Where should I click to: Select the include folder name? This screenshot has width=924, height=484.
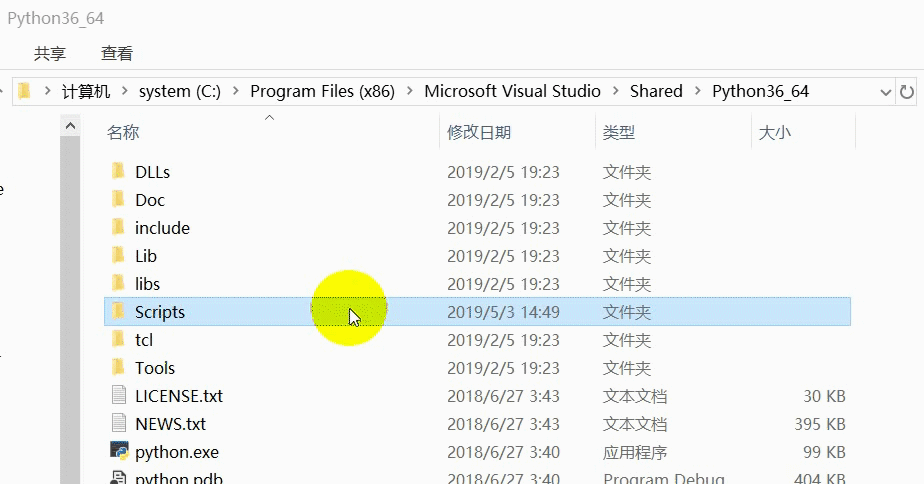[x=163, y=228]
